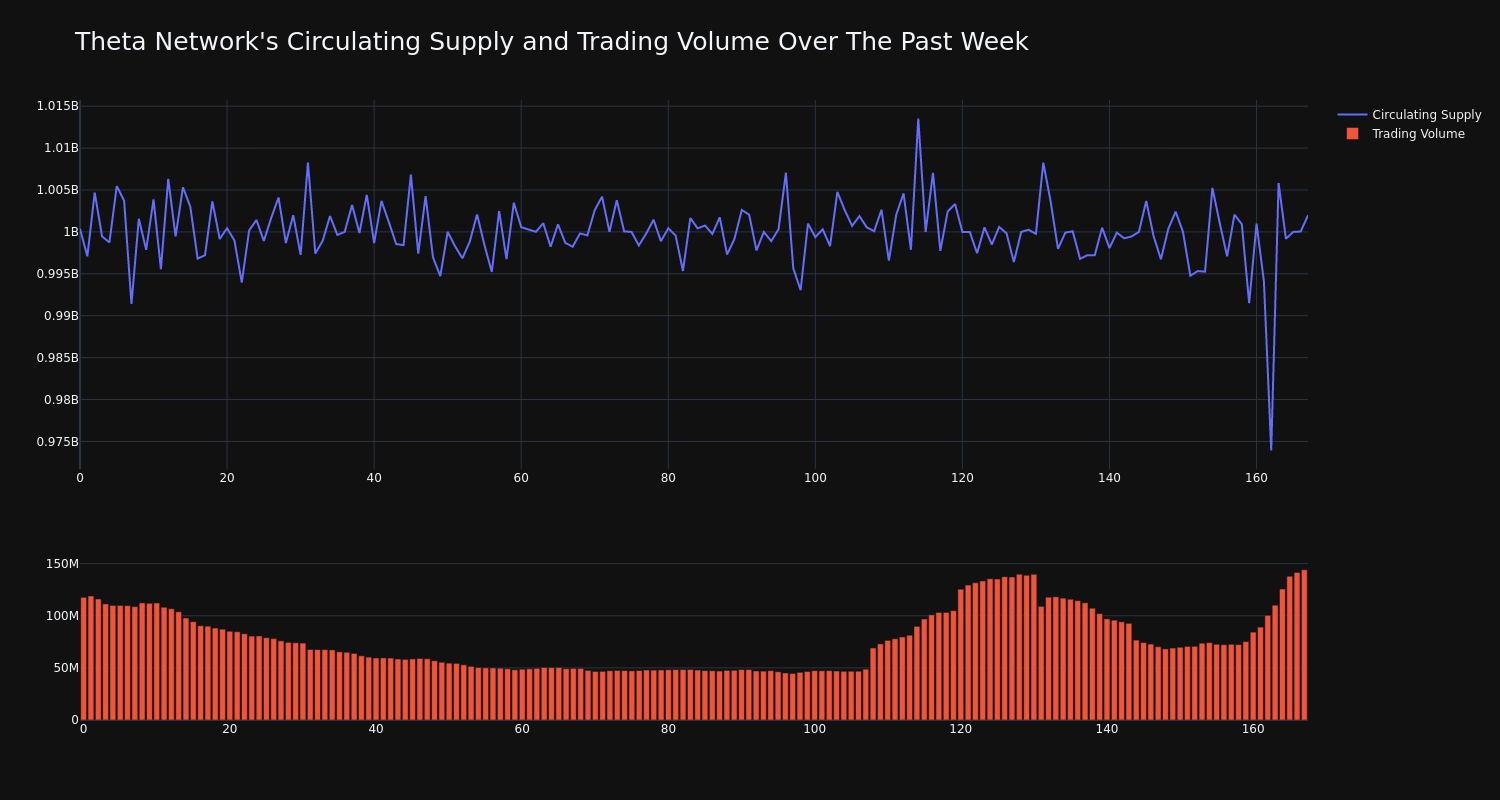The image size is (1500, 800).
Task: Click the 150M label on volume chart
Action: coord(62,564)
